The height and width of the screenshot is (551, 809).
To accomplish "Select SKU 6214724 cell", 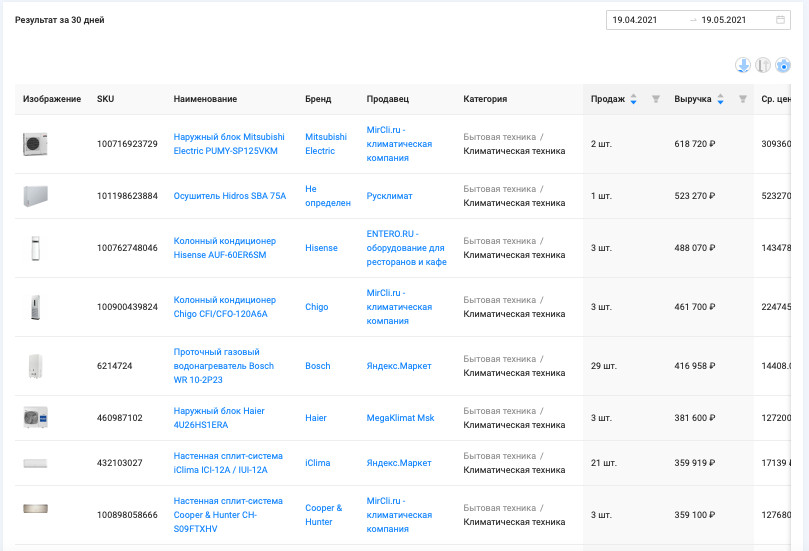I will pos(115,366).
